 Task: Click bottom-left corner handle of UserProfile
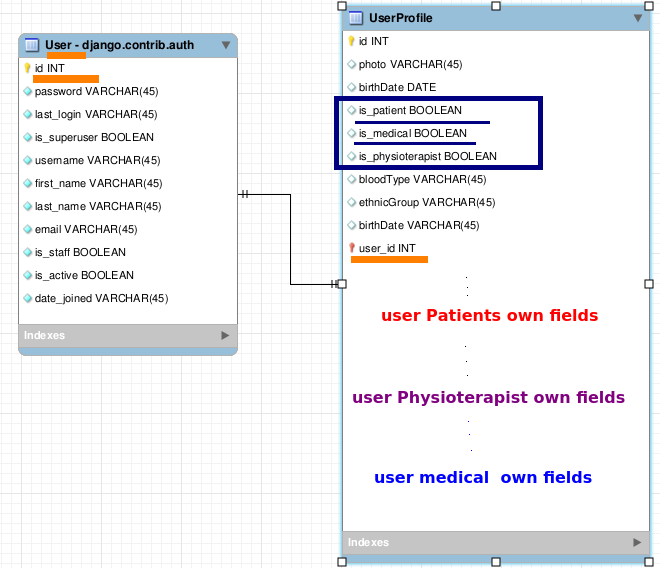point(342,562)
